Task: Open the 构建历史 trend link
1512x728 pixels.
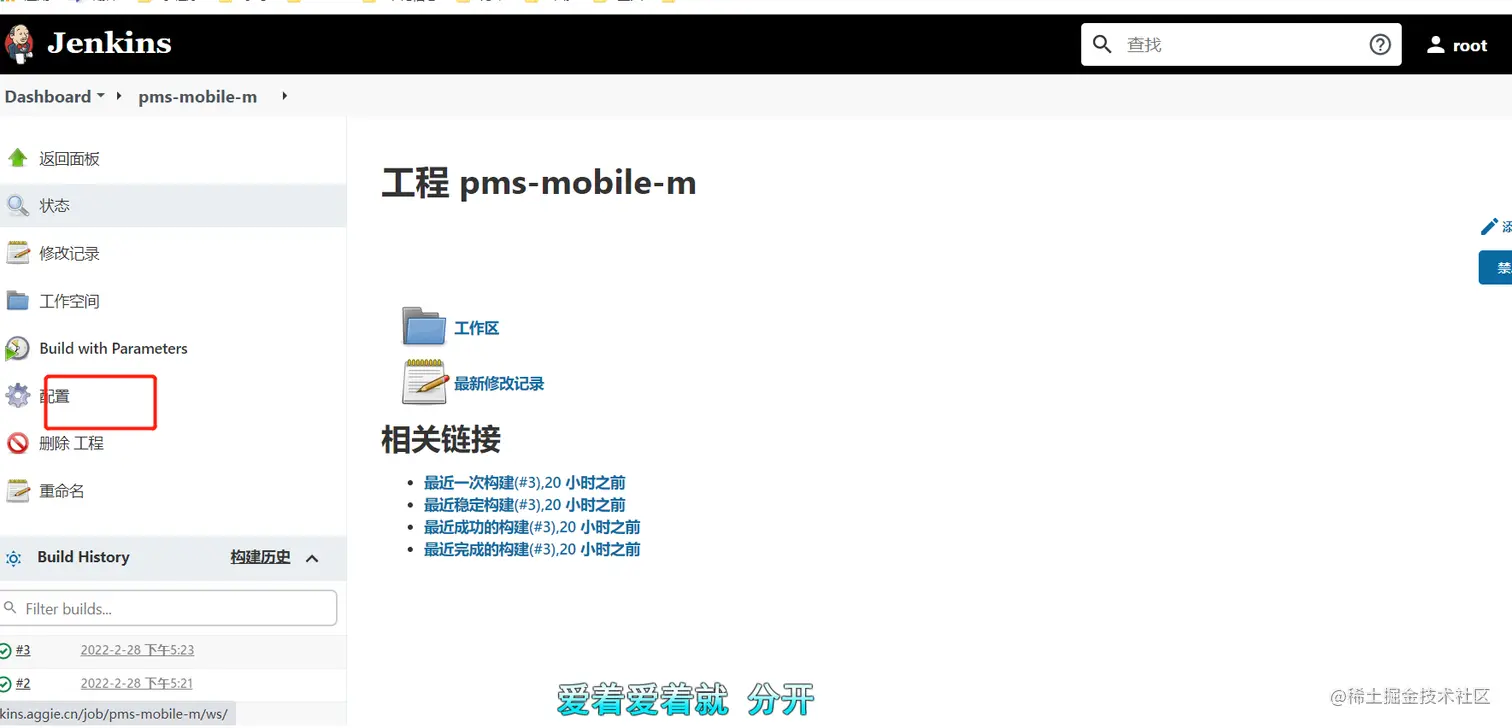Action: [260, 557]
